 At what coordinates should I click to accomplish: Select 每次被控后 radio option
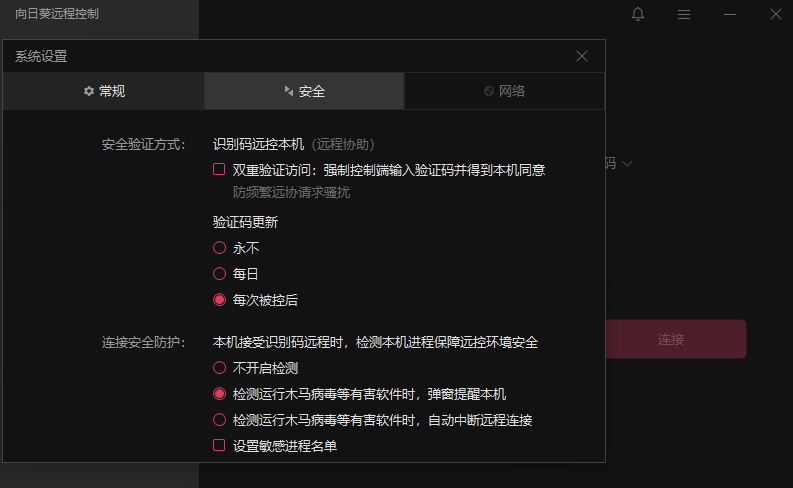pyautogui.click(x=219, y=300)
